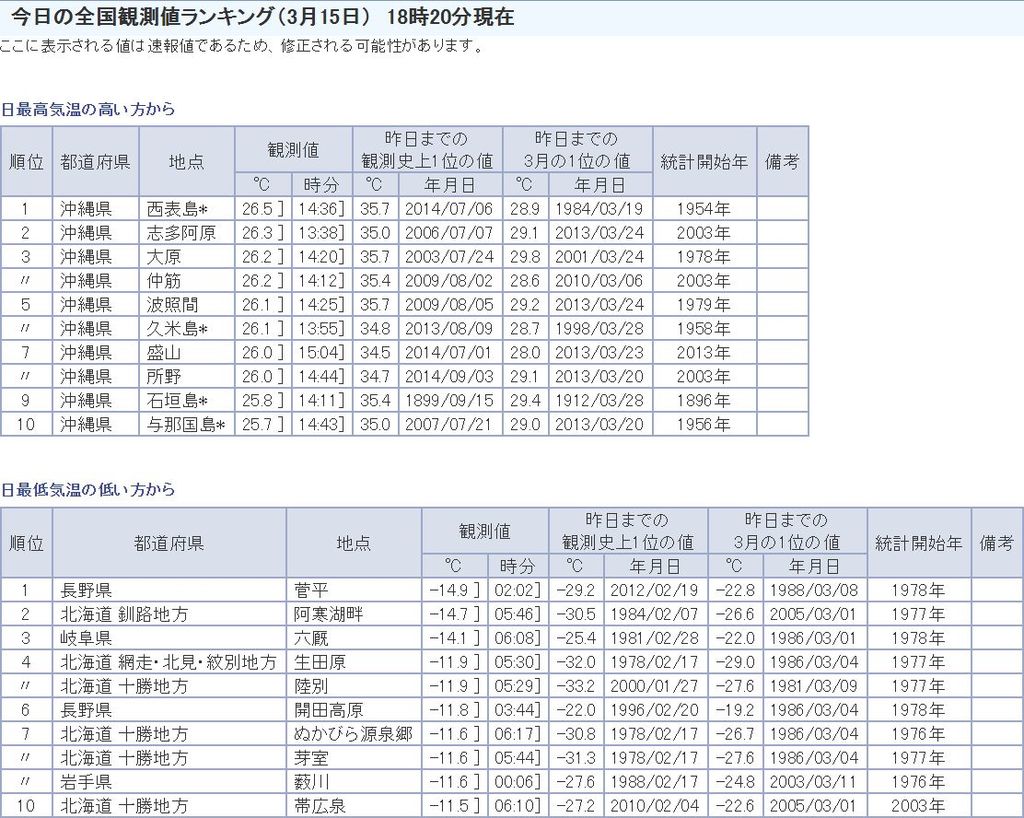The width and height of the screenshot is (1024, 818).
Task: Open the 陸別 station entry
Action: tap(311, 686)
